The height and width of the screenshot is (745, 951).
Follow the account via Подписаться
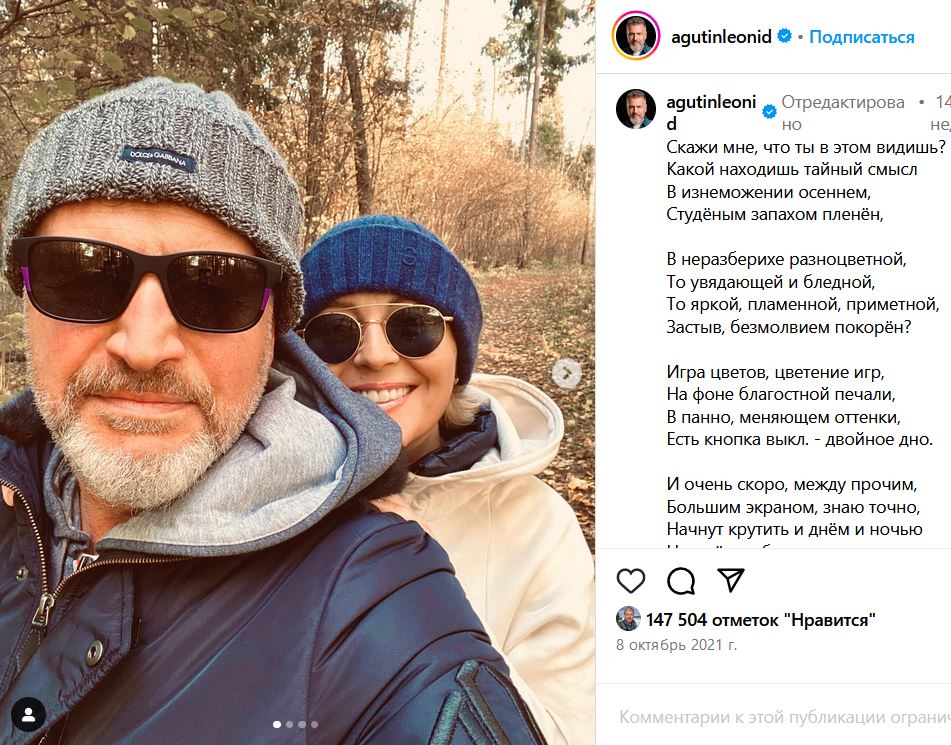pos(861,37)
